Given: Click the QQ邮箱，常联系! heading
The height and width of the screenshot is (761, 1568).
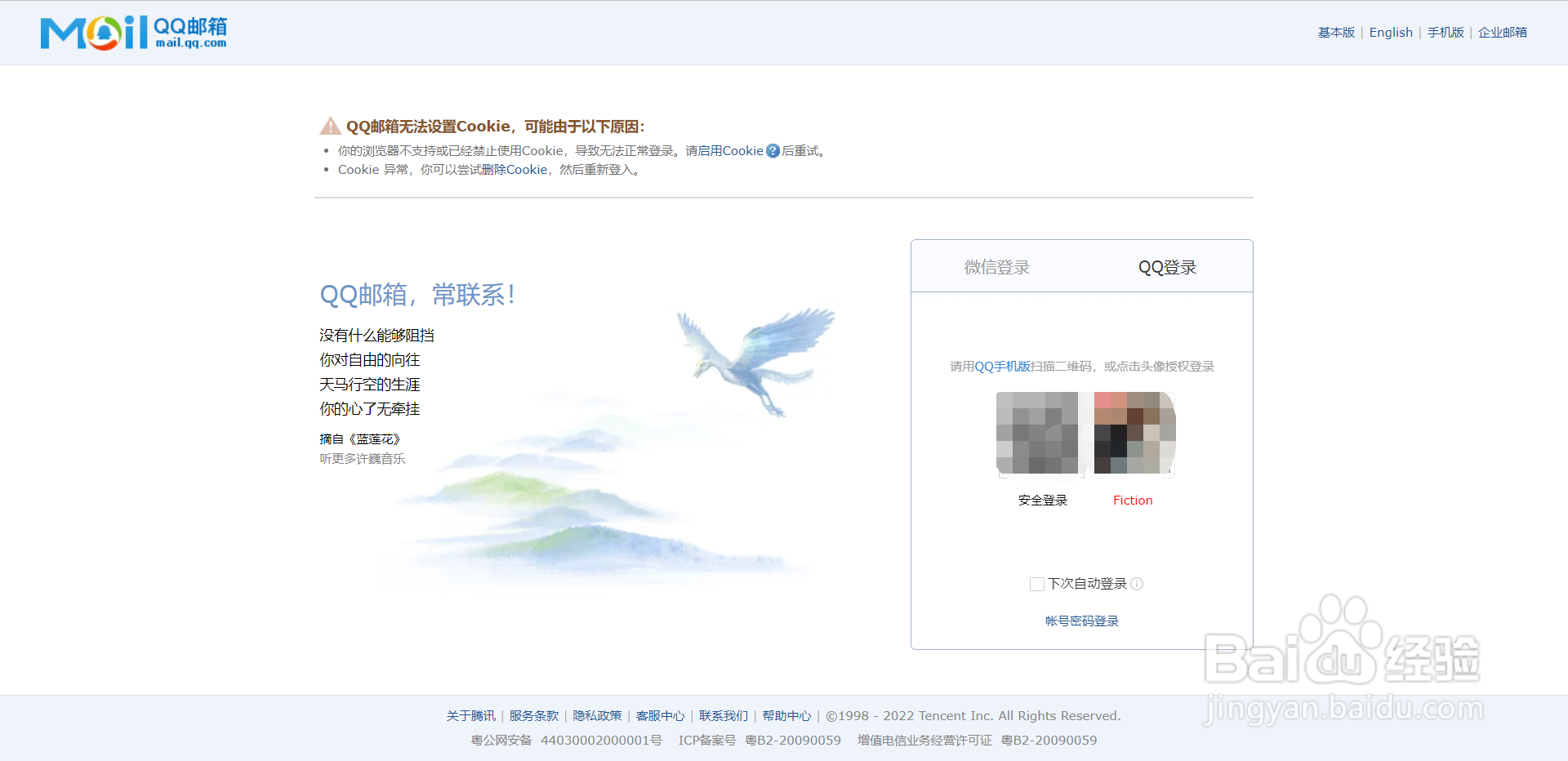Looking at the screenshot, I should (x=417, y=295).
